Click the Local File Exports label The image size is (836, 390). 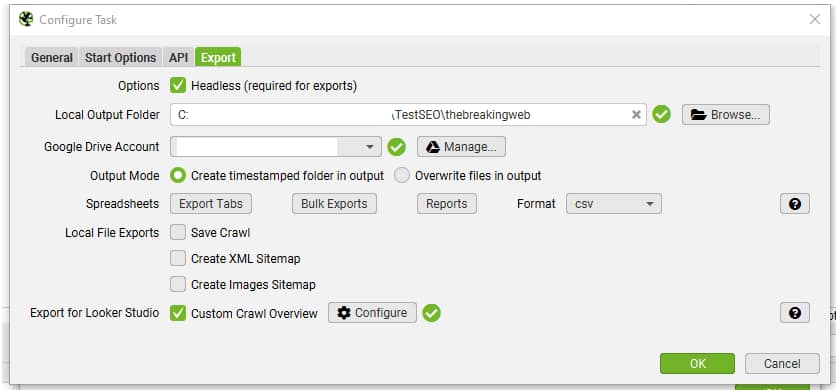coord(112,233)
